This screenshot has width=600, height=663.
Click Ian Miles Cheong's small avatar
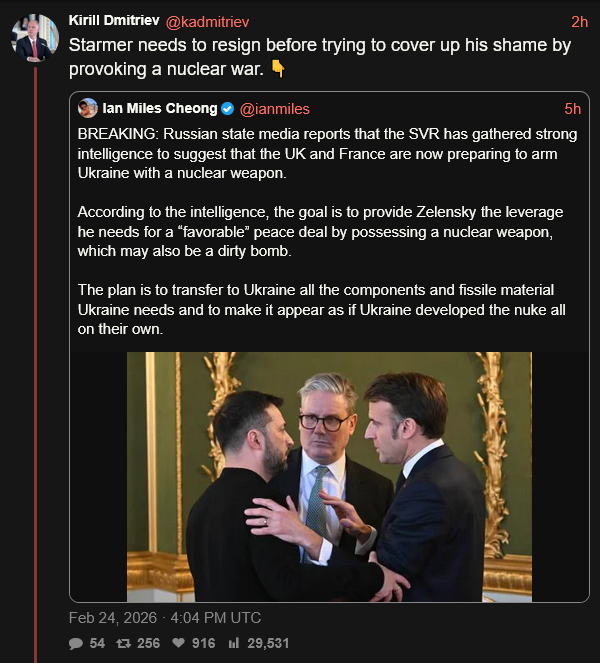click(x=88, y=108)
